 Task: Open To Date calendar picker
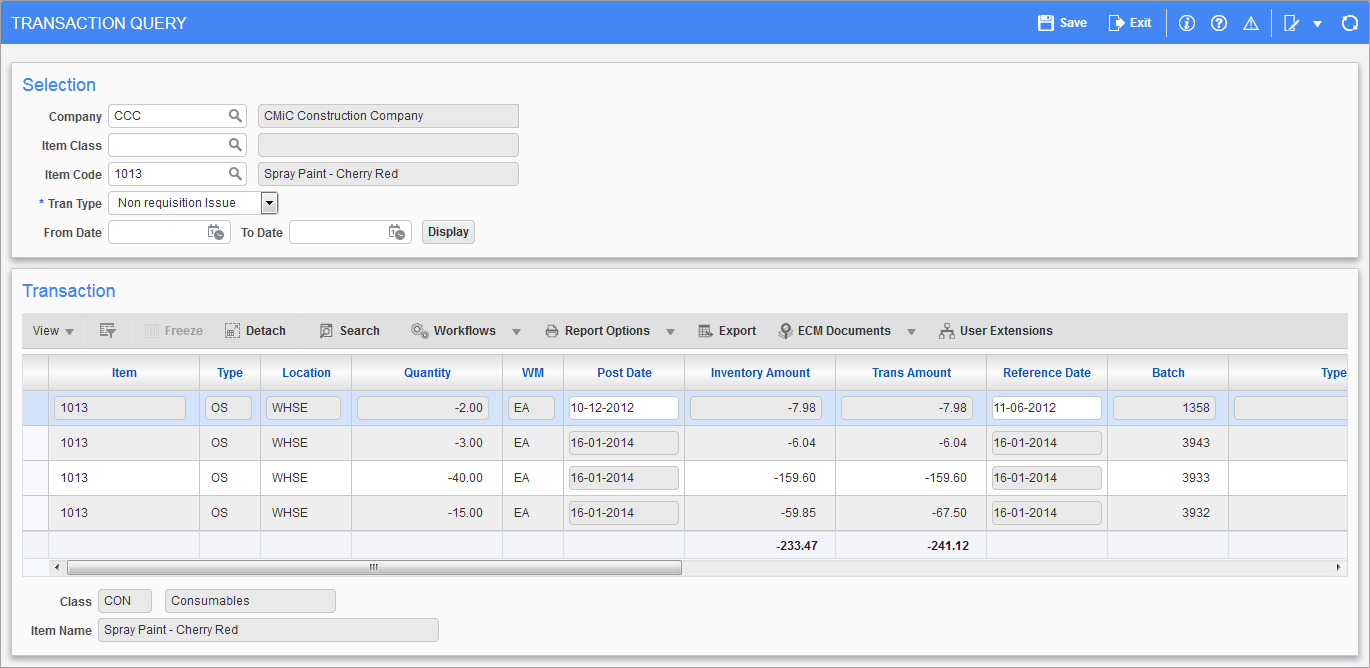(x=397, y=232)
